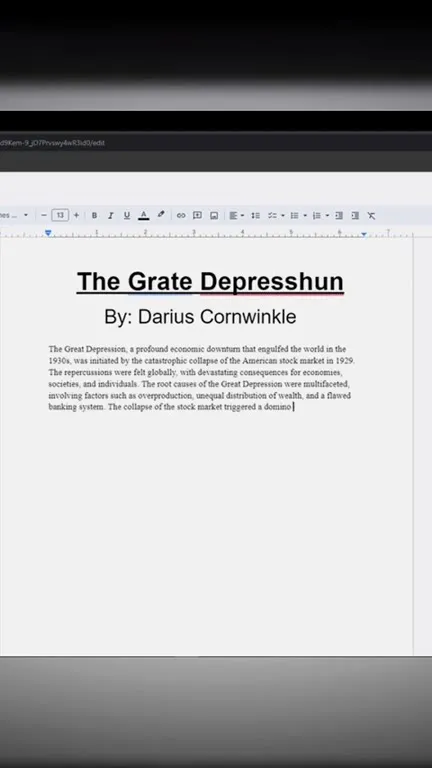This screenshot has width=432, height=768.
Task: Click the word 'overproduction' in the paragraph
Action: pos(166,395)
